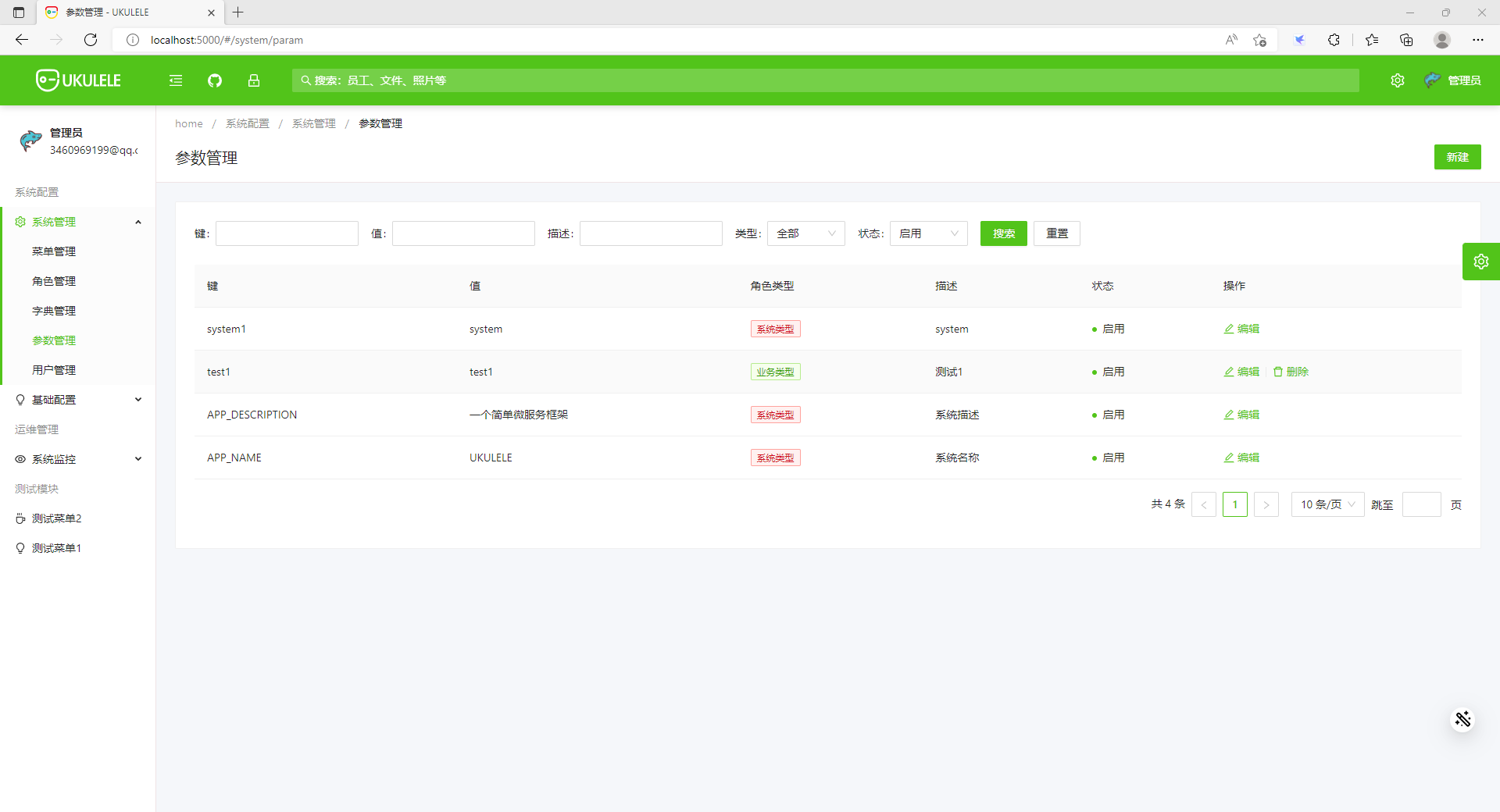The image size is (1500, 812).
Task: Edit the system1 row
Action: pyautogui.click(x=1241, y=329)
